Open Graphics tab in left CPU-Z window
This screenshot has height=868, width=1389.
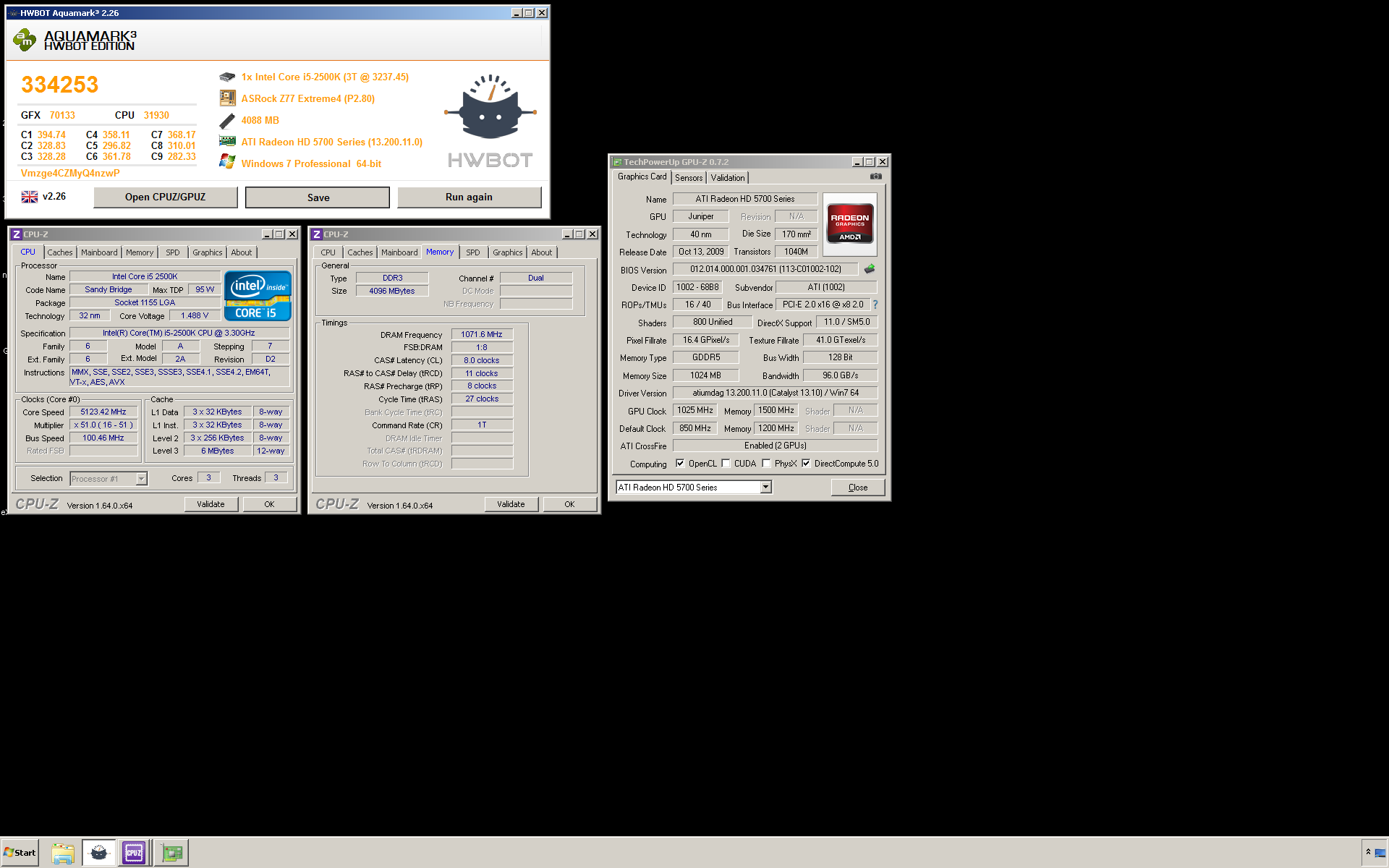[208, 252]
